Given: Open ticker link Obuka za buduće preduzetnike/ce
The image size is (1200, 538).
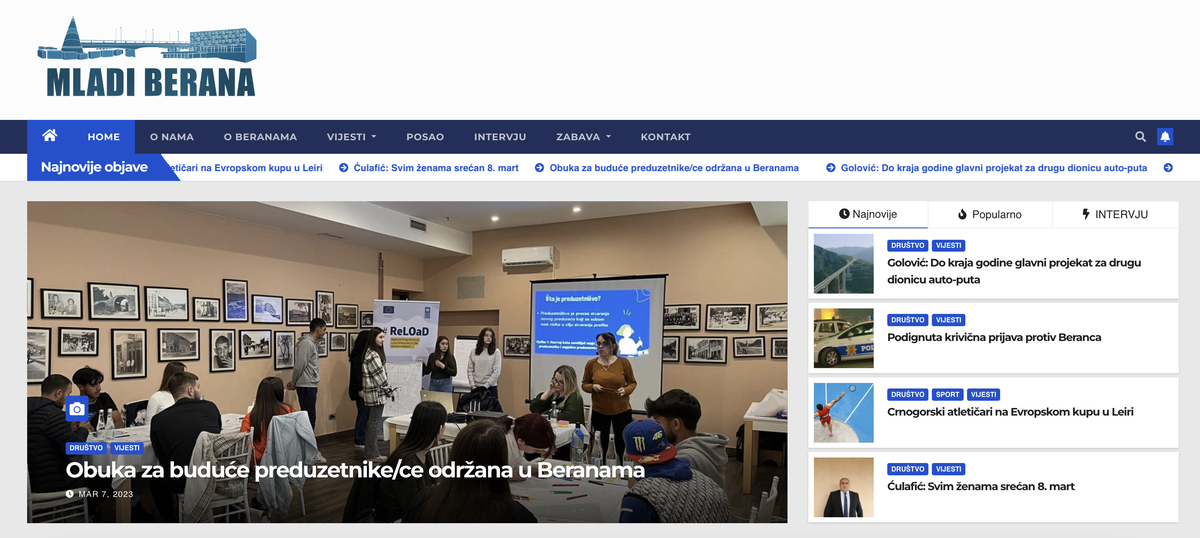Looking at the screenshot, I should pyautogui.click(x=674, y=168).
